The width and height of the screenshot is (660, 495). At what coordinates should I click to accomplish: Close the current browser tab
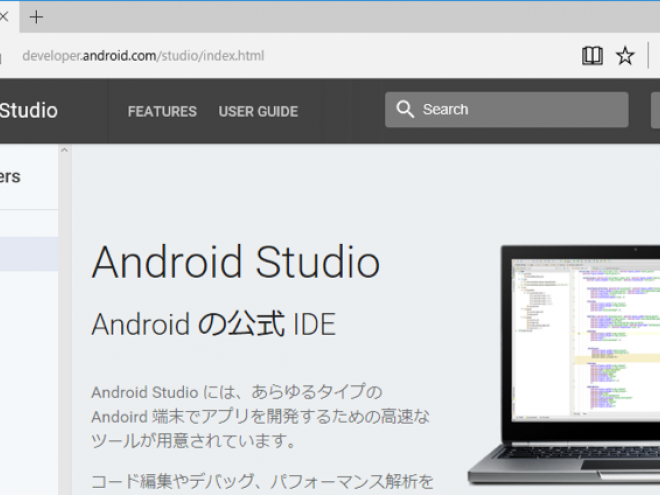[x=4, y=17]
